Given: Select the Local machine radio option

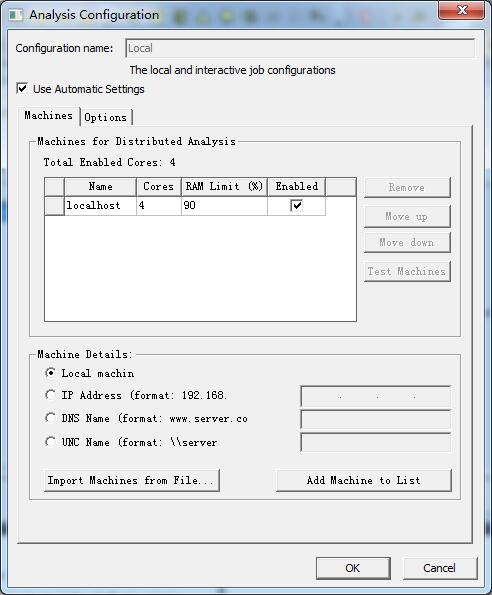Looking at the screenshot, I should point(50,373).
